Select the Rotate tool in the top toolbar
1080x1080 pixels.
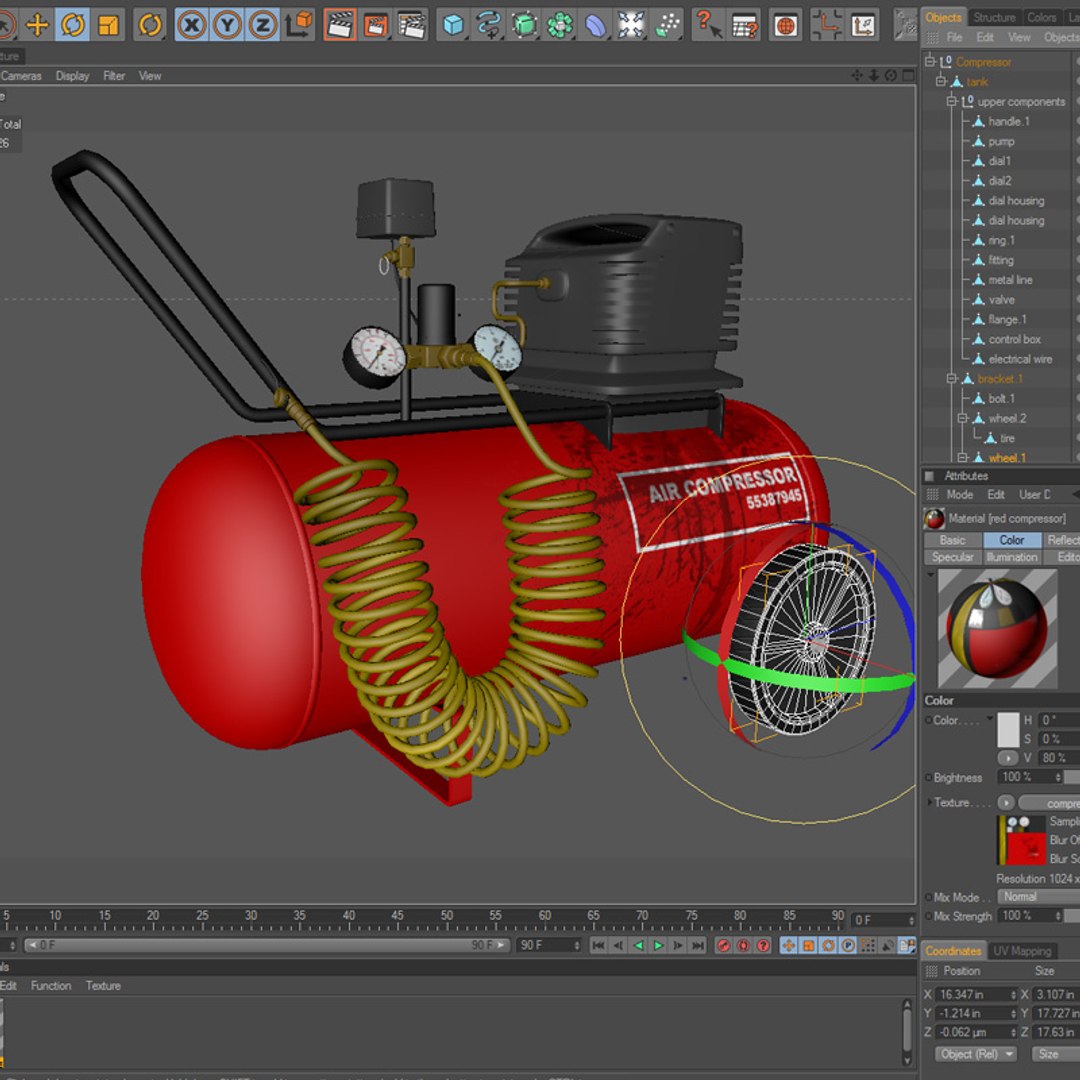click(x=73, y=25)
